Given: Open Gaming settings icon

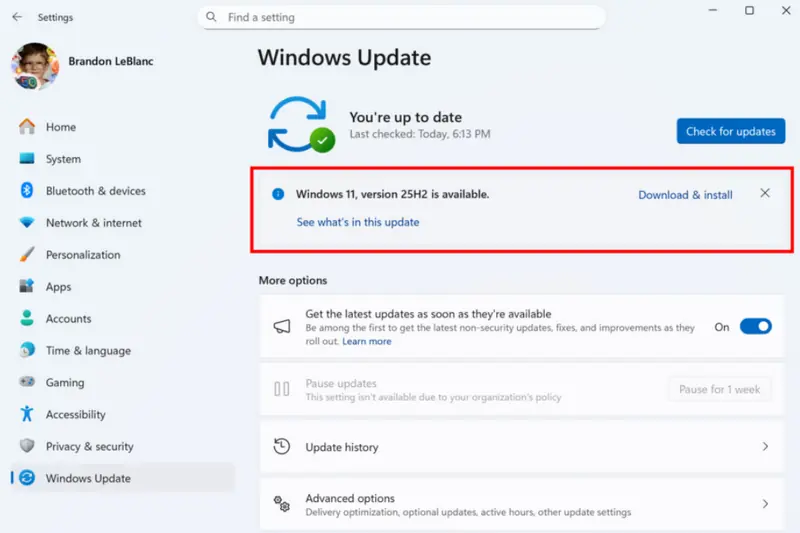Looking at the screenshot, I should click(x=27, y=383).
